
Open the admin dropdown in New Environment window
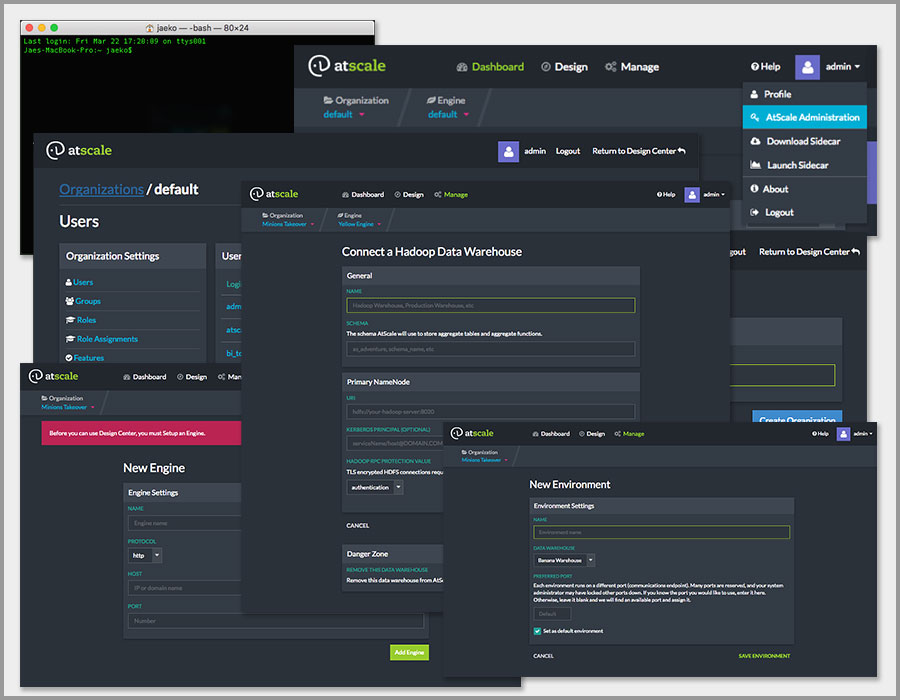click(863, 434)
